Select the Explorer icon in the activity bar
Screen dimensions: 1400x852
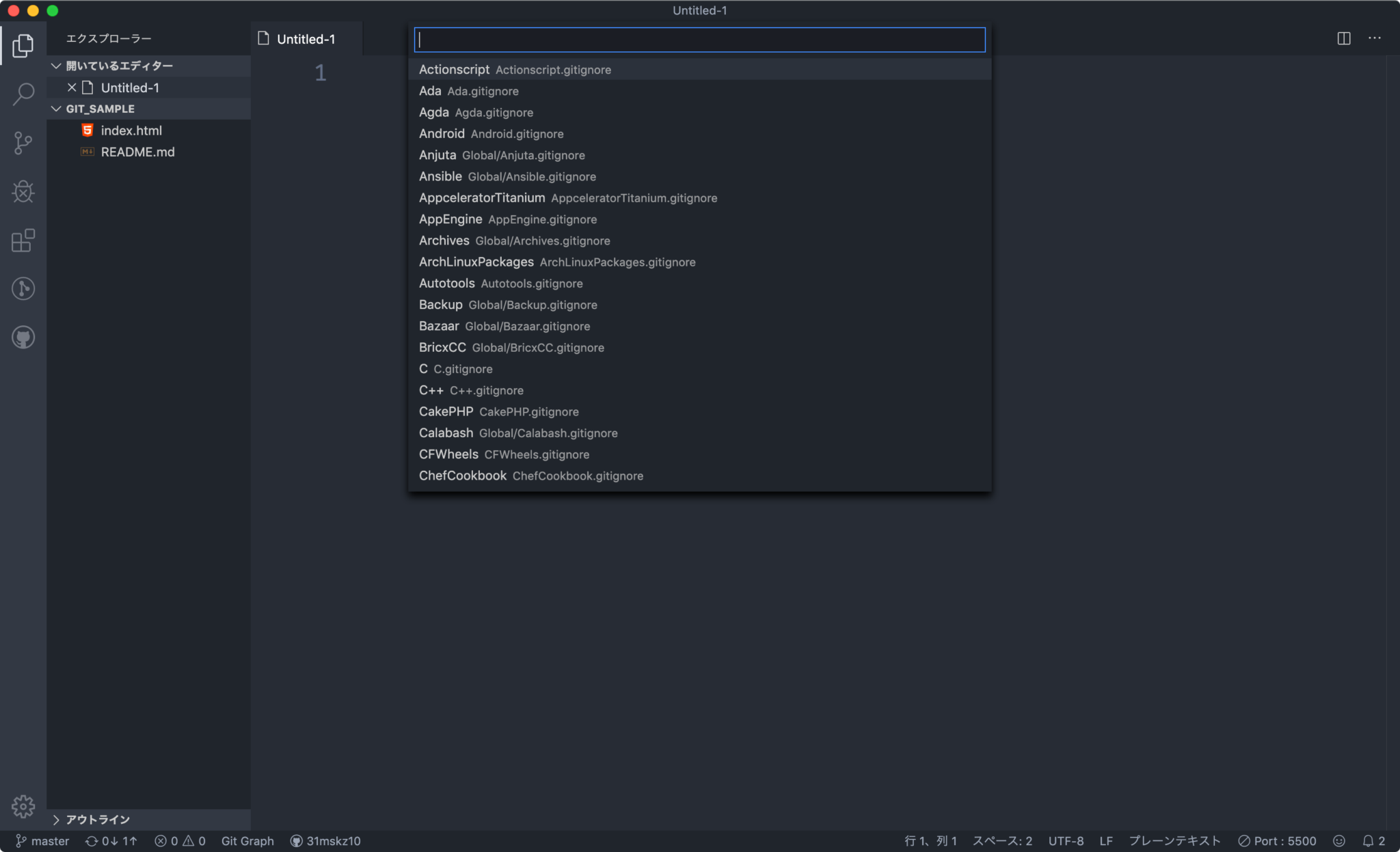click(23, 46)
